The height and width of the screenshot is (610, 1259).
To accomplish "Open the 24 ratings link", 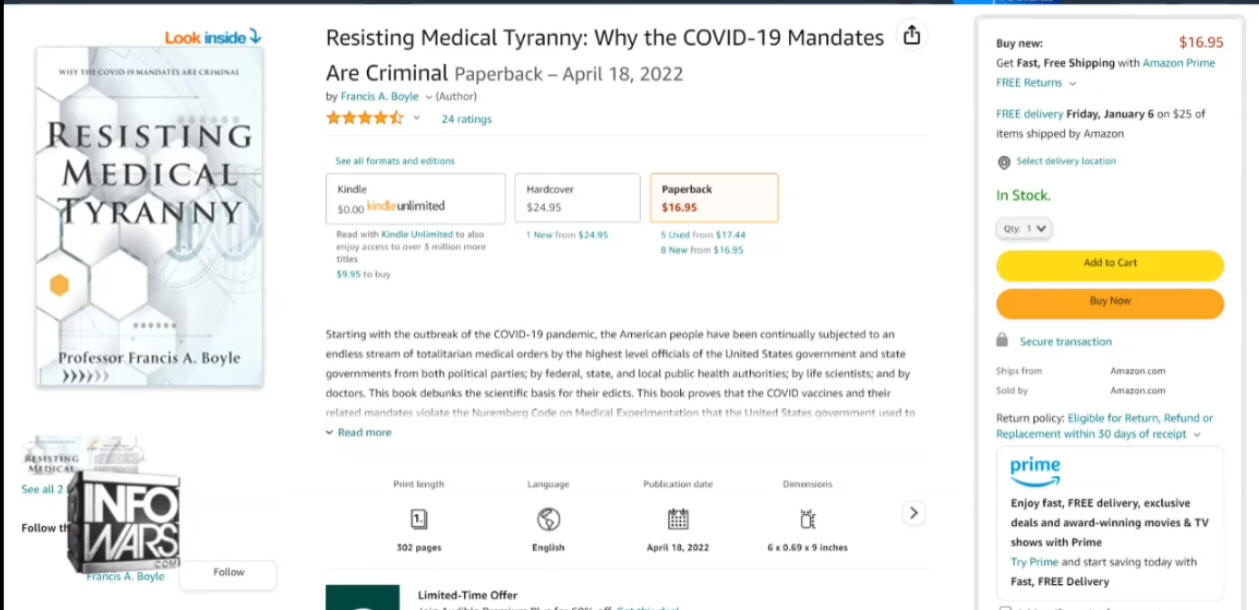I will [467, 119].
